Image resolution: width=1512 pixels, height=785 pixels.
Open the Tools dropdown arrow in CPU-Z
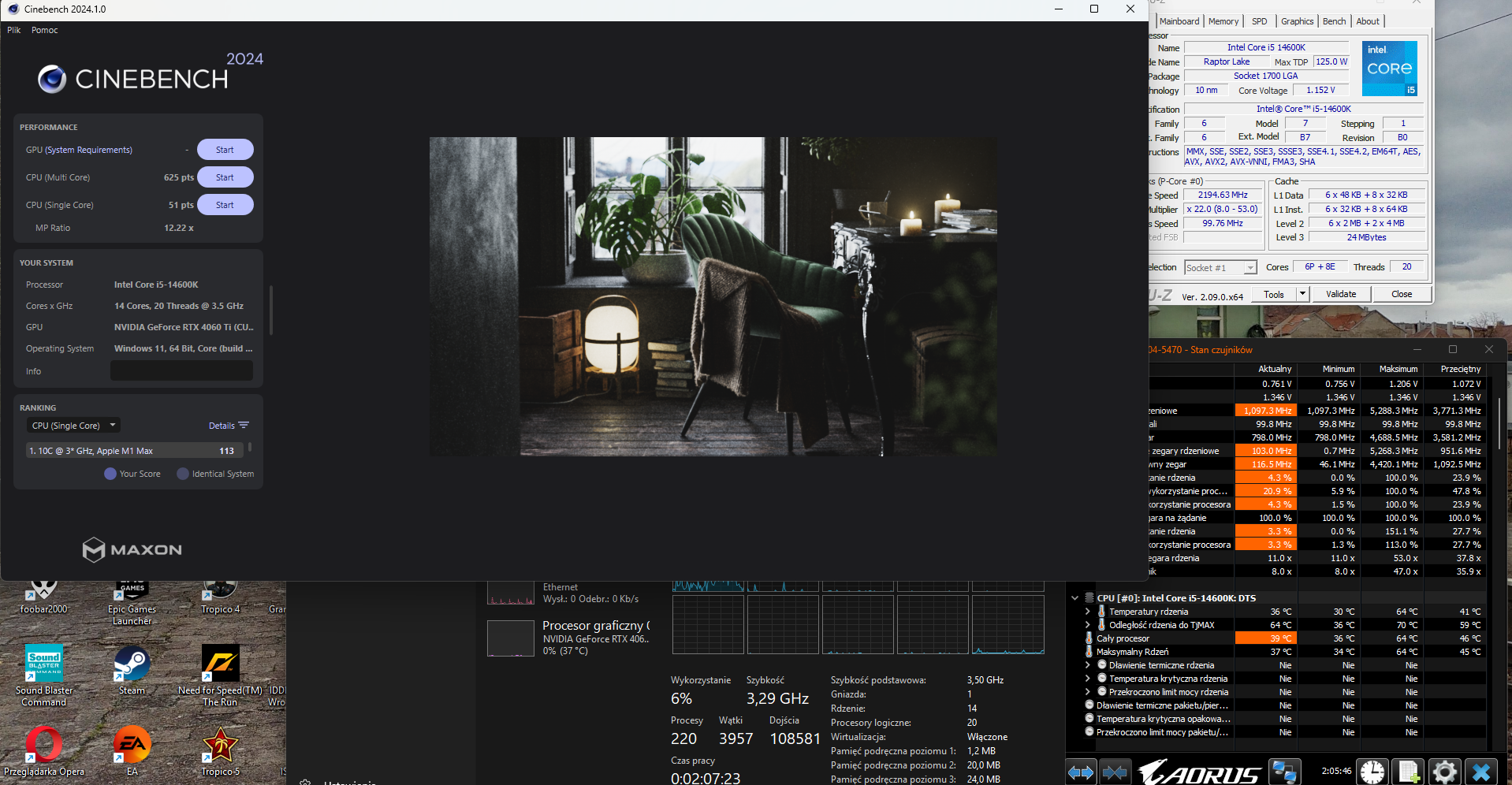click(1302, 294)
